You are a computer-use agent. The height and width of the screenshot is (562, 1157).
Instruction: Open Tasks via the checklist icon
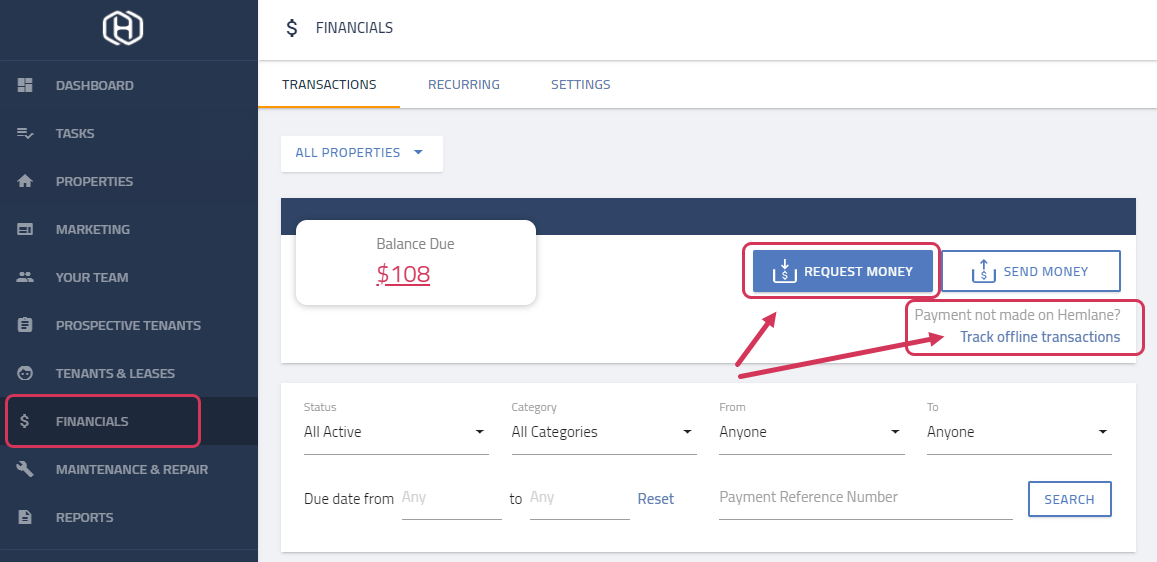[25, 133]
